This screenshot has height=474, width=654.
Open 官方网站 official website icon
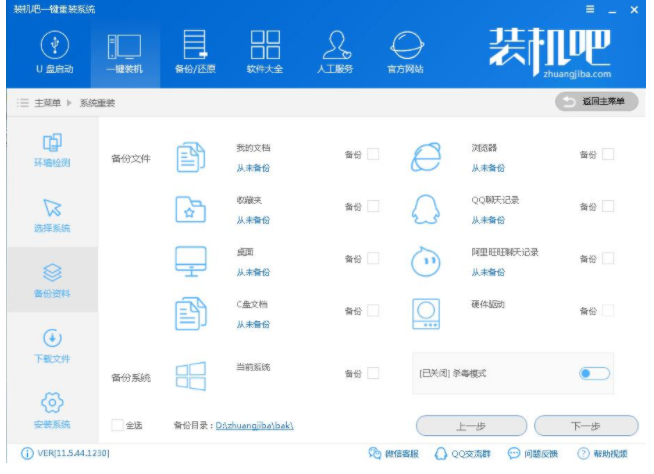(x=405, y=52)
